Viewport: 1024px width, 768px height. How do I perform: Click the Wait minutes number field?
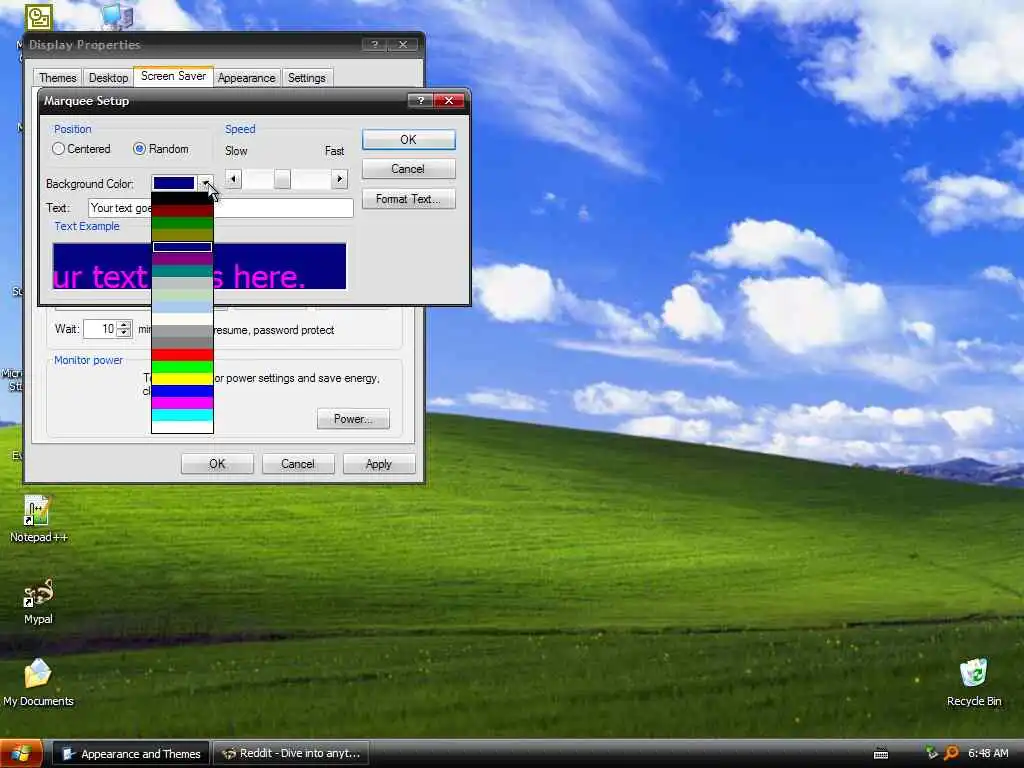(x=100, y=329)
